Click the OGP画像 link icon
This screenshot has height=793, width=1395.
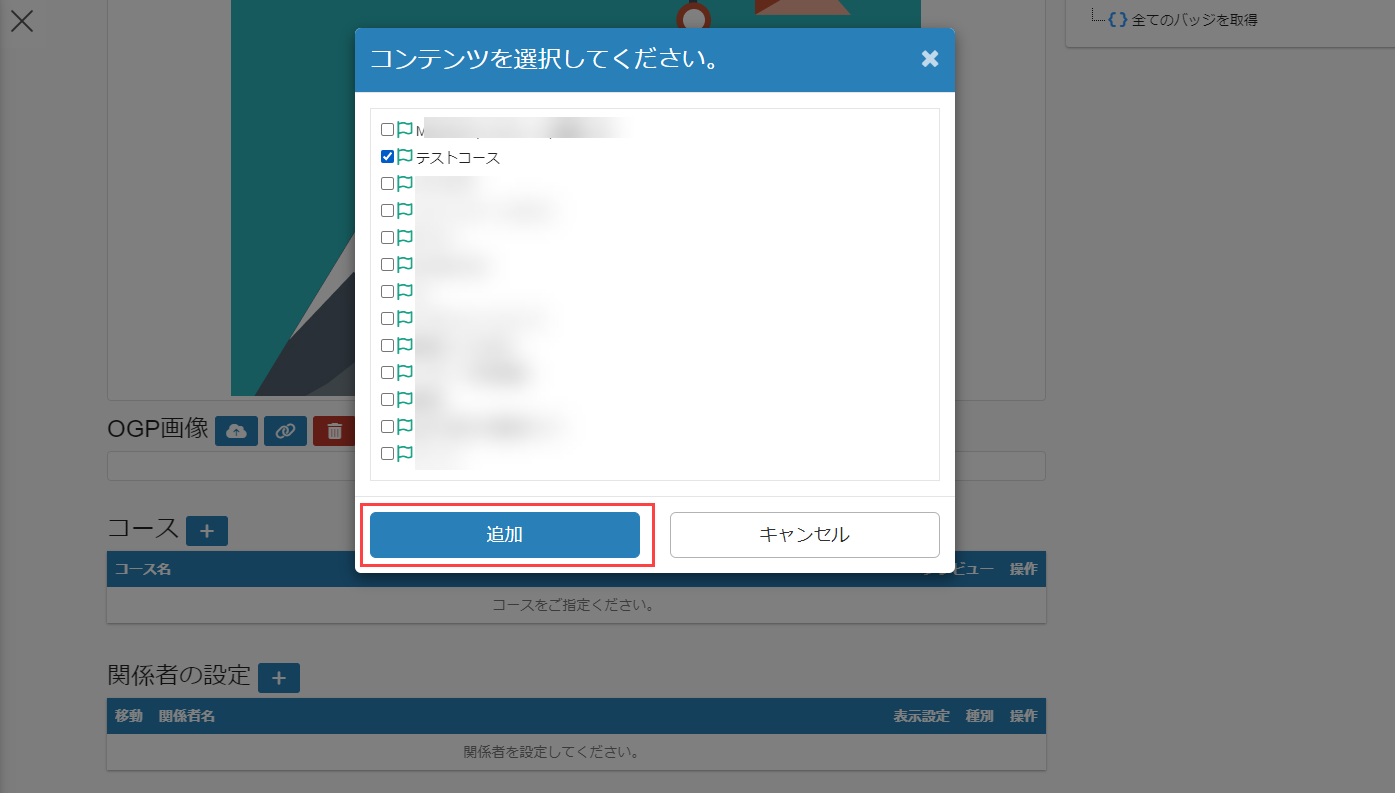285,431
